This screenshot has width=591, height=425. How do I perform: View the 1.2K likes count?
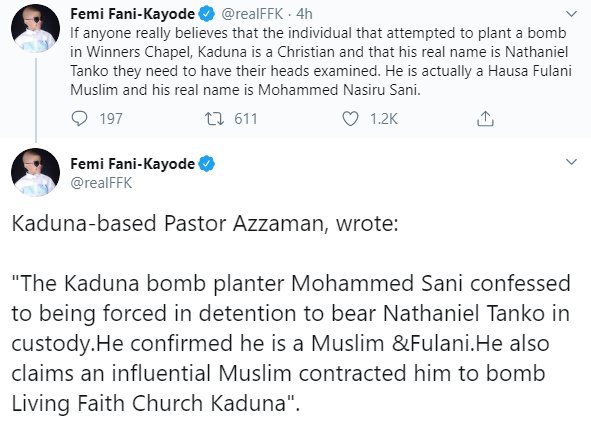coord(384,119)
